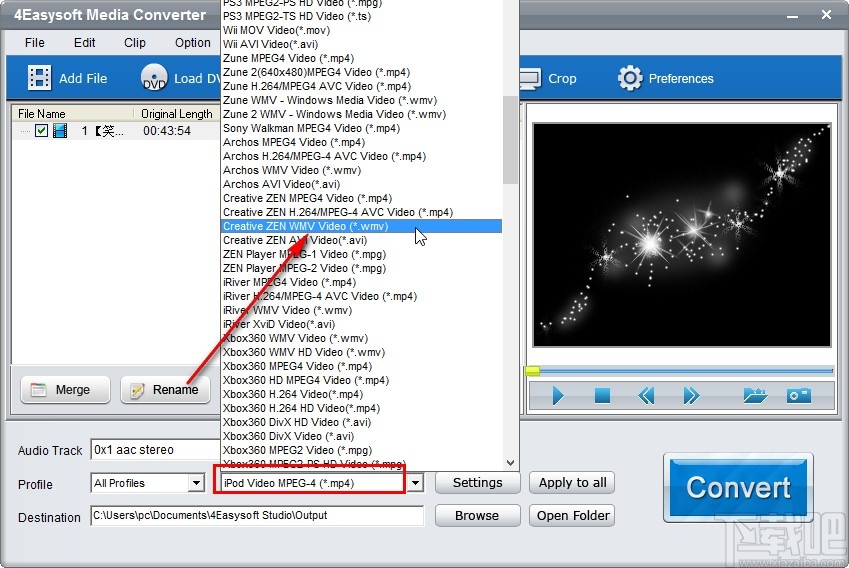Click the video preview area
Image resolution: width=849 pixels, height=568 pixels.
(x=681, y=235)
